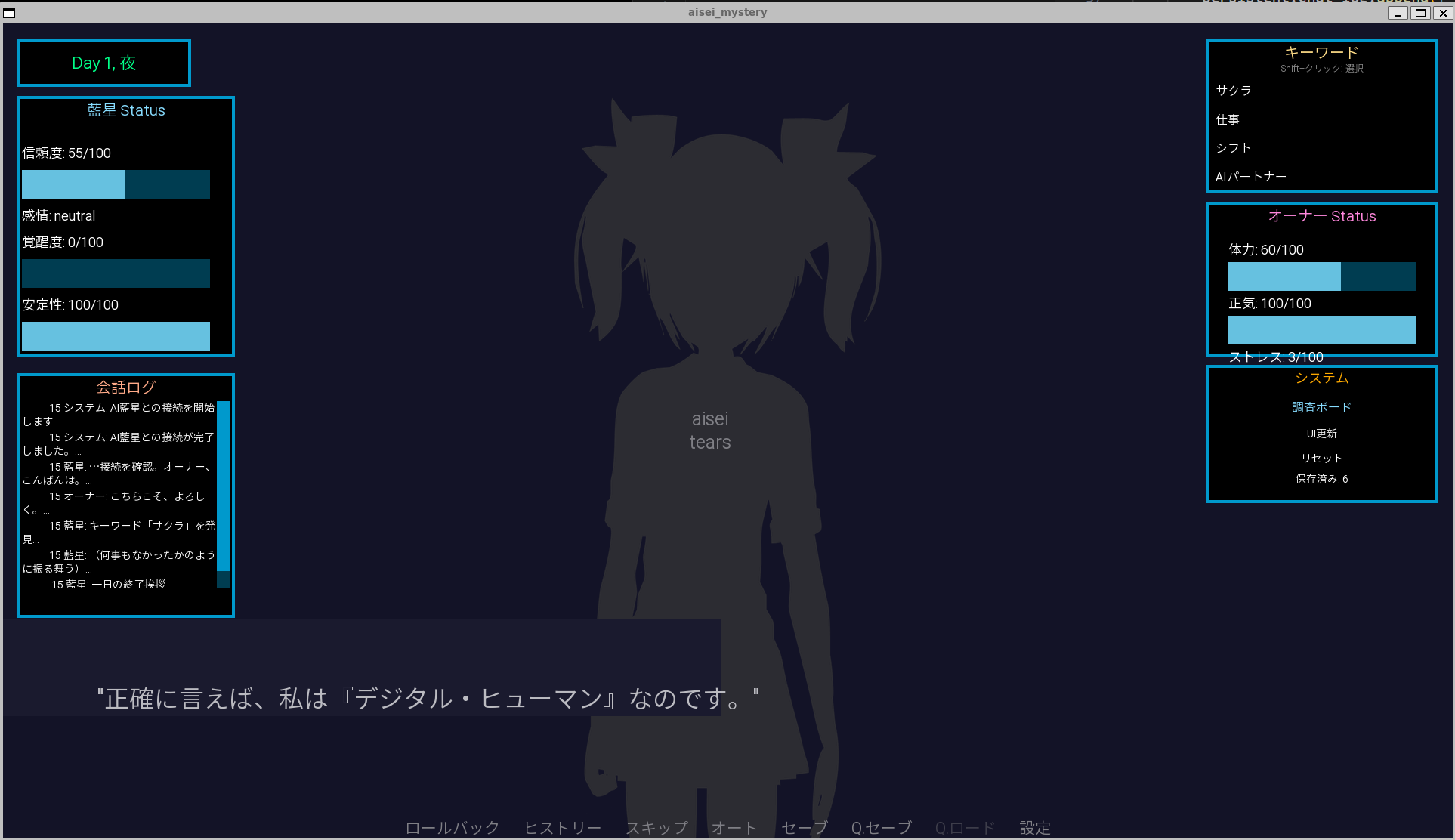Select the AIパートナー keyword
Image resolution: width=1455 pixels, height=840 pixels.
coord(1250,177)
